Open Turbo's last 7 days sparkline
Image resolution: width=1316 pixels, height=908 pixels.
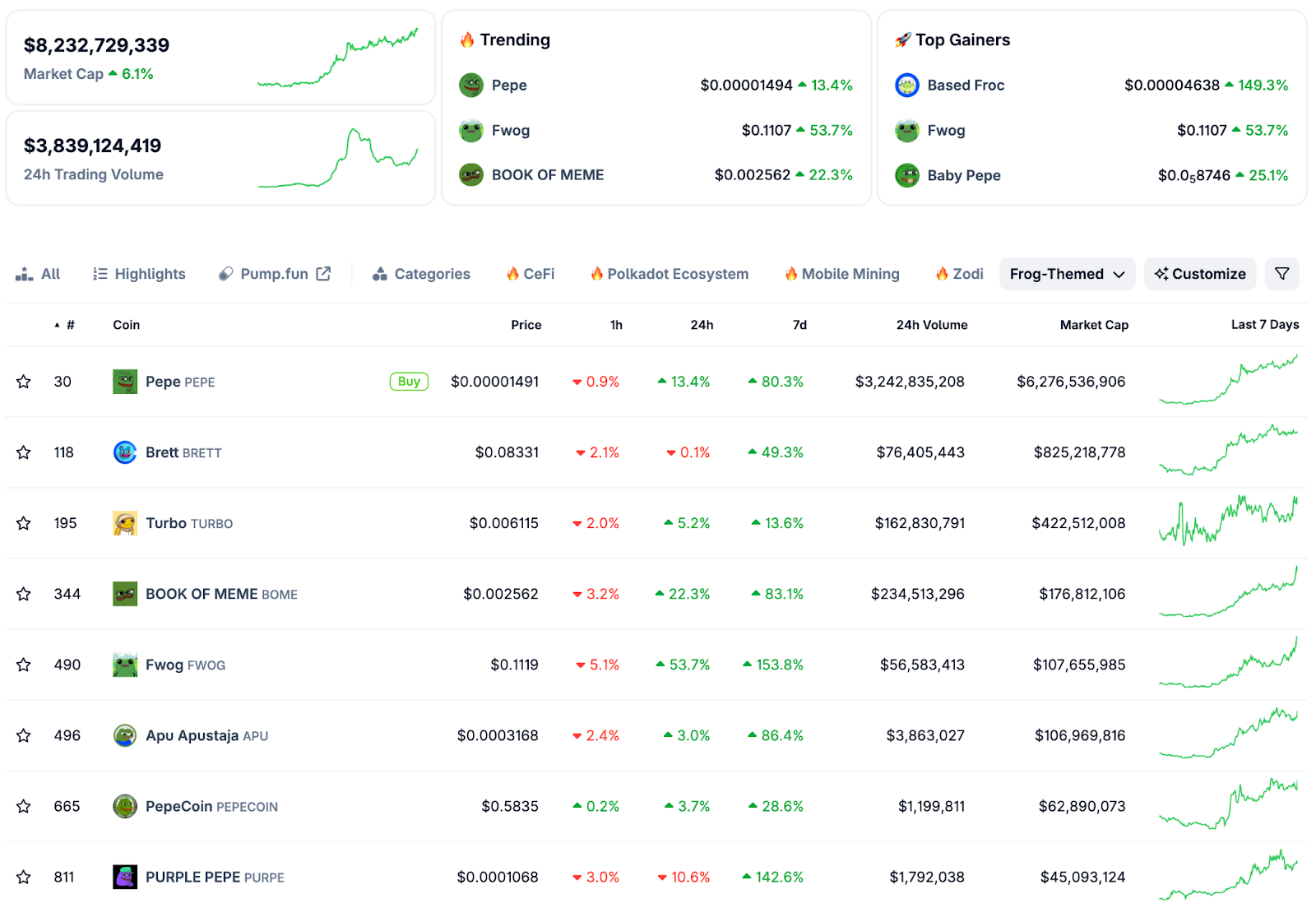point(1228,521)
